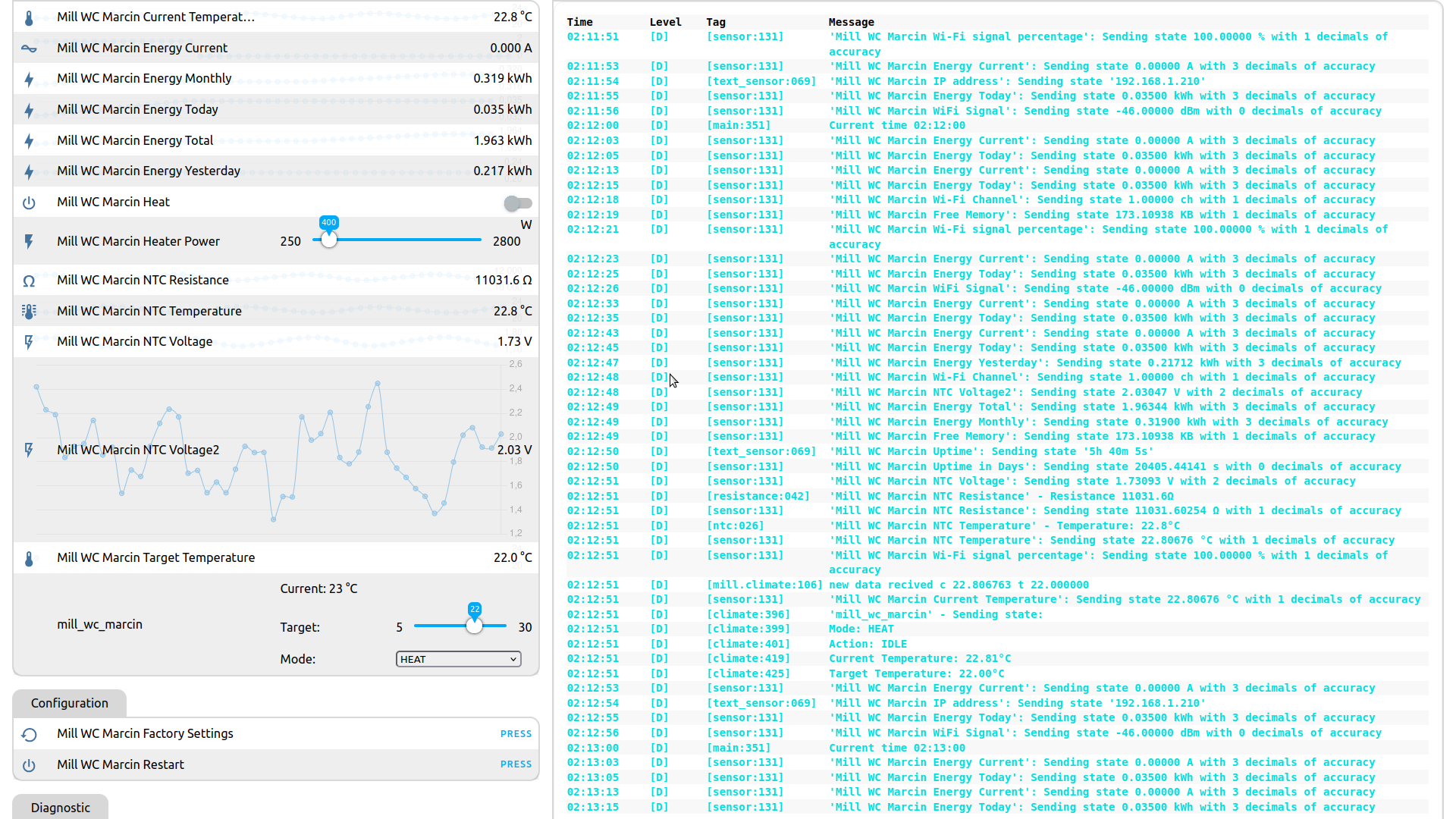This screenshot has height=819, width=1456.
Task: Click thermometer icon beside Current Temperature
Action: [29, 17]
